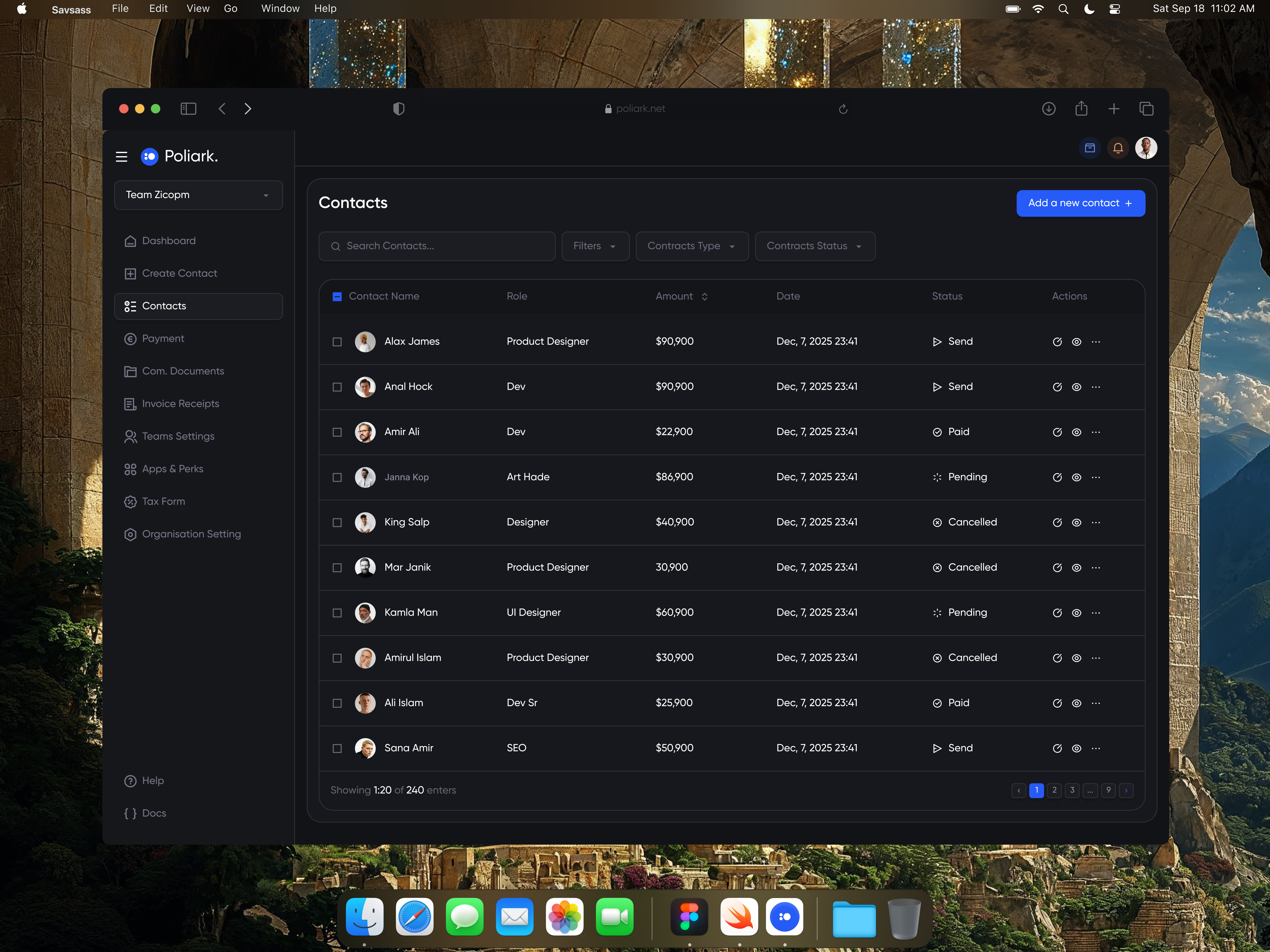This screenshot has height=952, width=1270.
Task: Go to page 2 in pagination
Action: pyautogui.click(x=1054, y=791)
